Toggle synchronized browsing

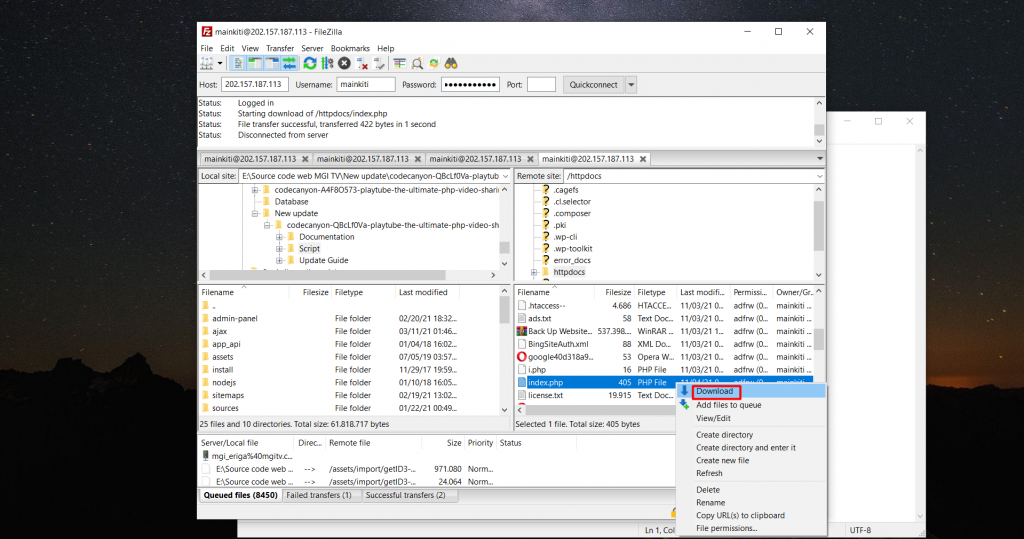(434, 63)
